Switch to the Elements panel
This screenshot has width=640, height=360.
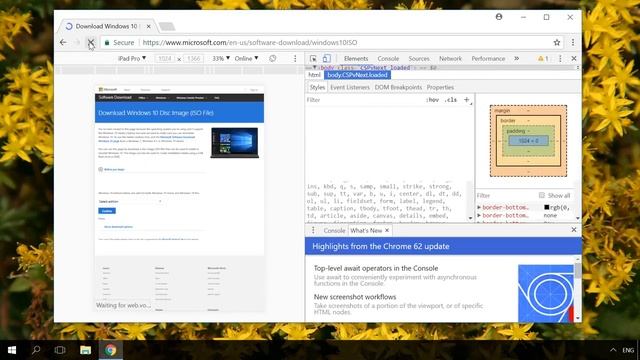(x=356, y=58)
